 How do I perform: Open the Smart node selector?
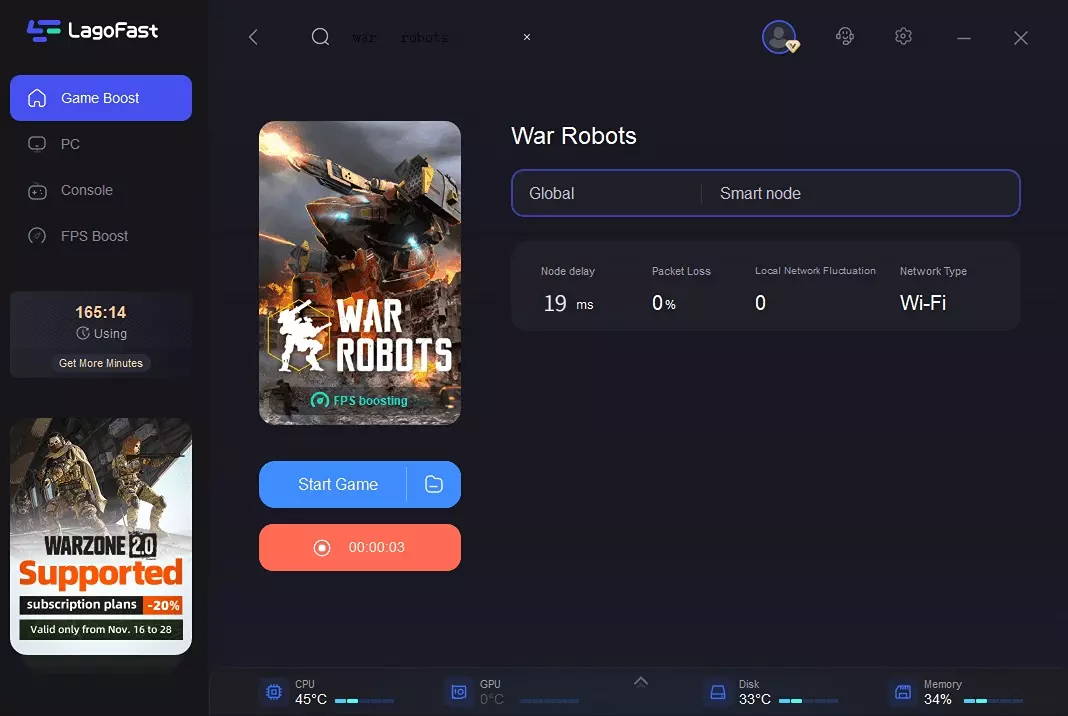[861, 193]
